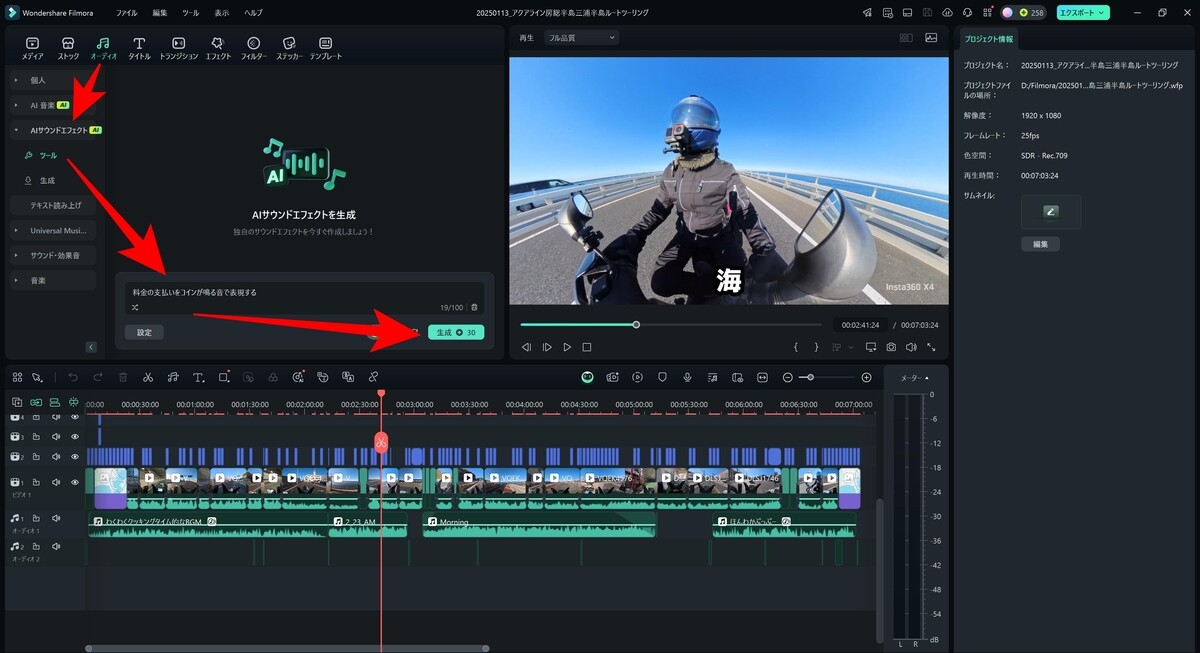Screen dimensions: 1200x653
Task: Click the 生成 30 generate button
Action: coord(456,332)
